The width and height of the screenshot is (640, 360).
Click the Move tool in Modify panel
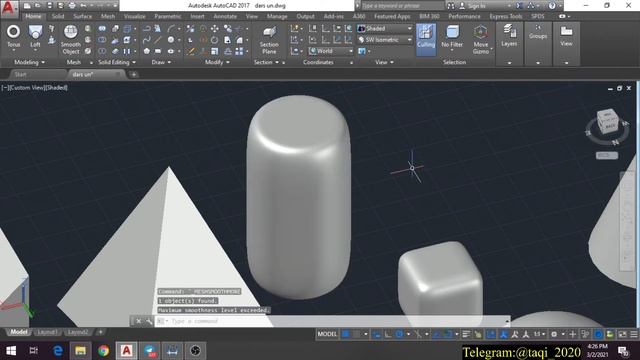pyautogui.click(x=214, y=29)
